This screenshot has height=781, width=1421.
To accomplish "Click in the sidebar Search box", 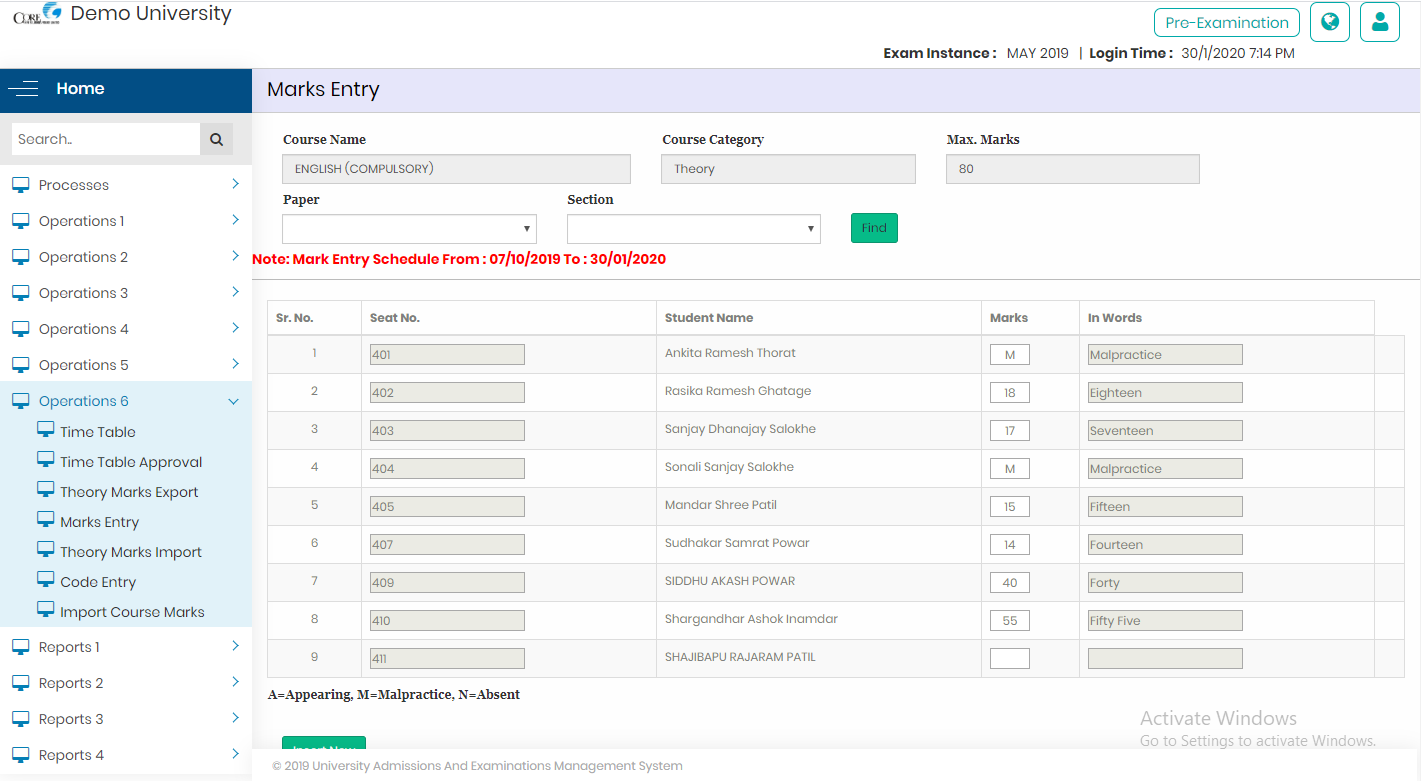I will pos(105,139).
